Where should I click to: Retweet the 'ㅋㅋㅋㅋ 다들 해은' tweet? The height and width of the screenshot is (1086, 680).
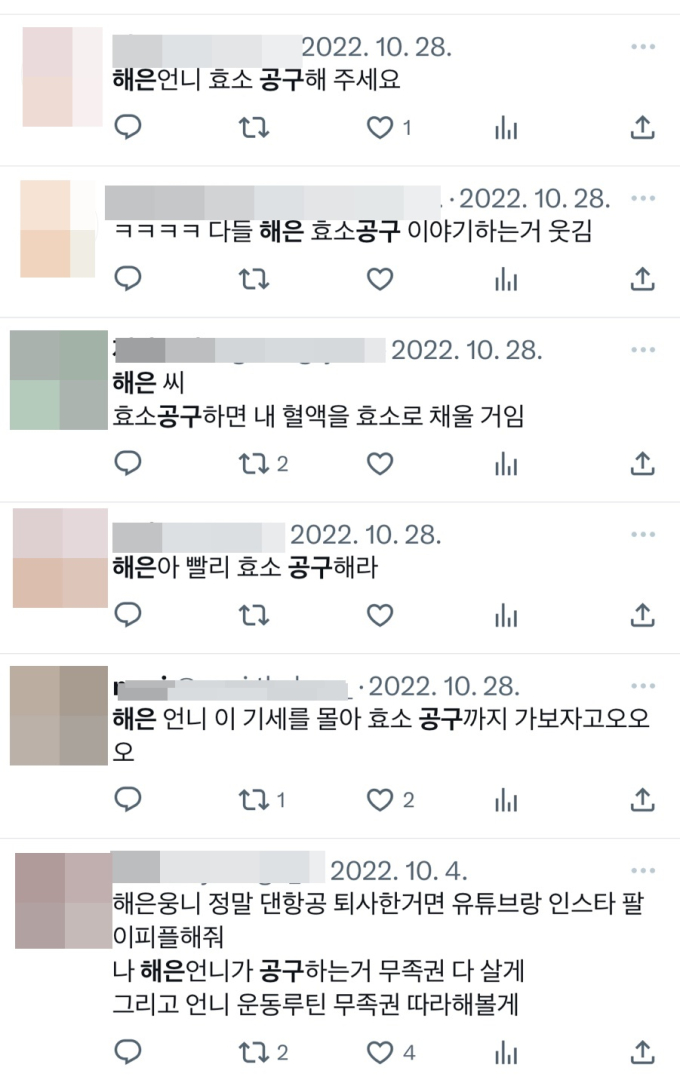click(x=253, y=279)
